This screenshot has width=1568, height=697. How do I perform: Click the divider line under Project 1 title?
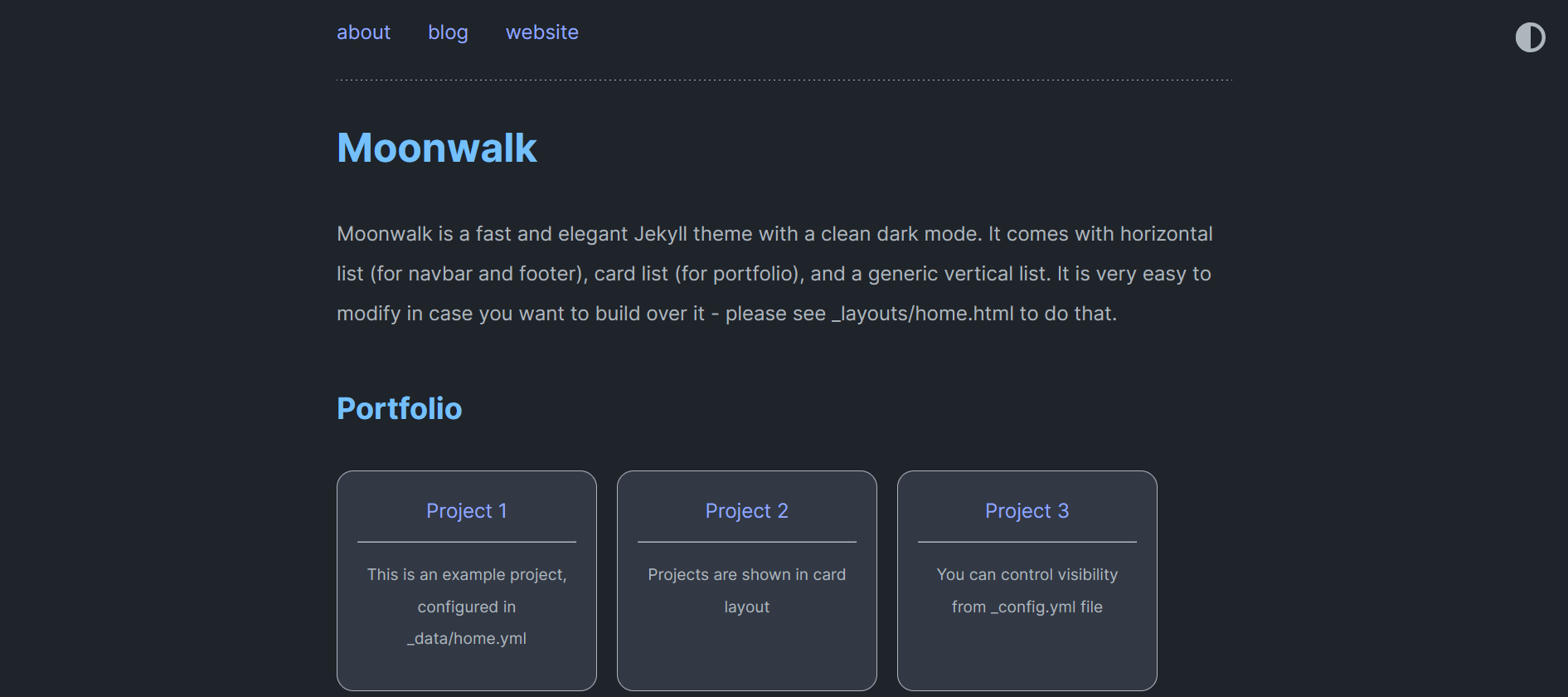coord(466,542)
